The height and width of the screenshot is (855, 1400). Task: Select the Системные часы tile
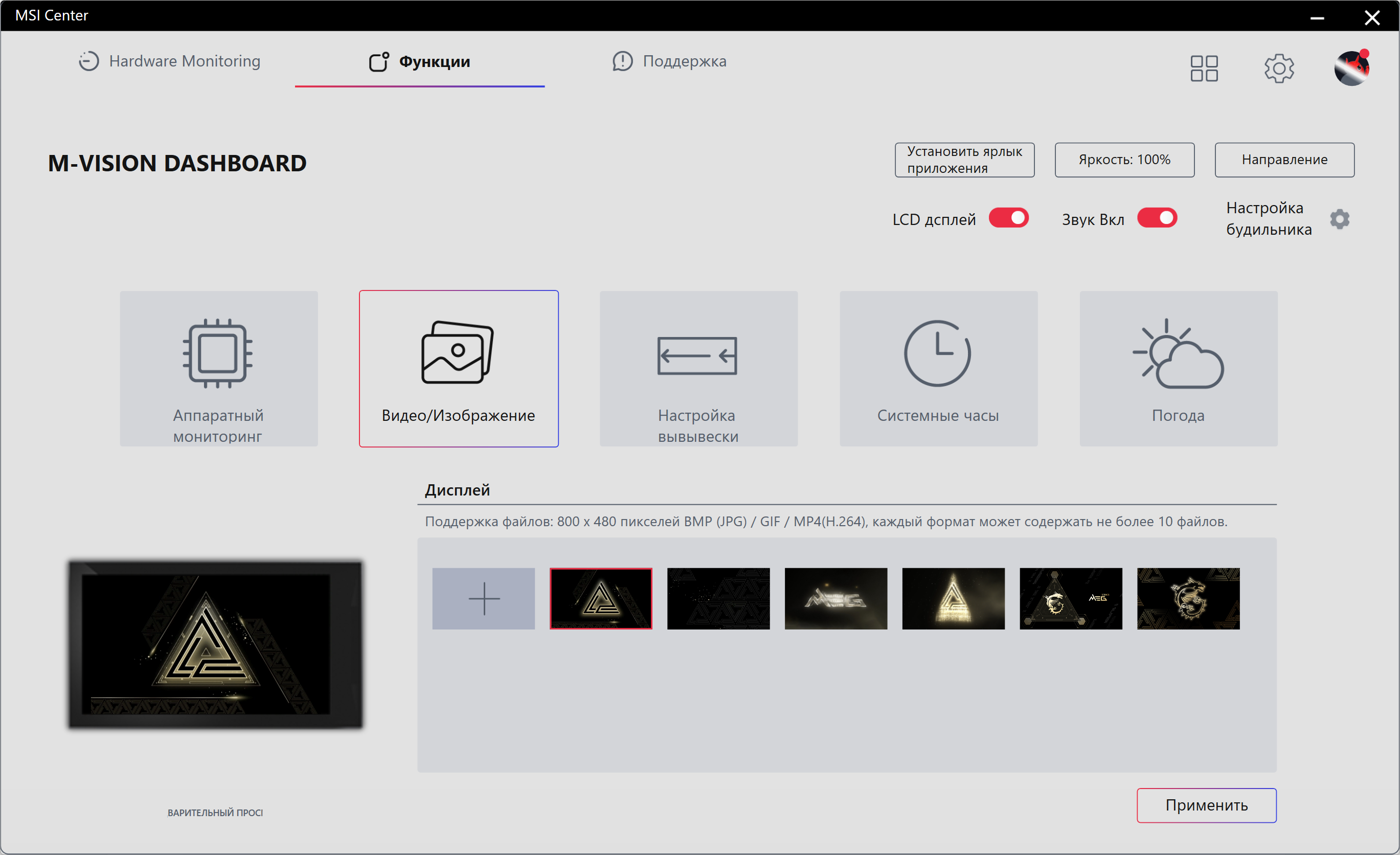(x=939, y=369)
